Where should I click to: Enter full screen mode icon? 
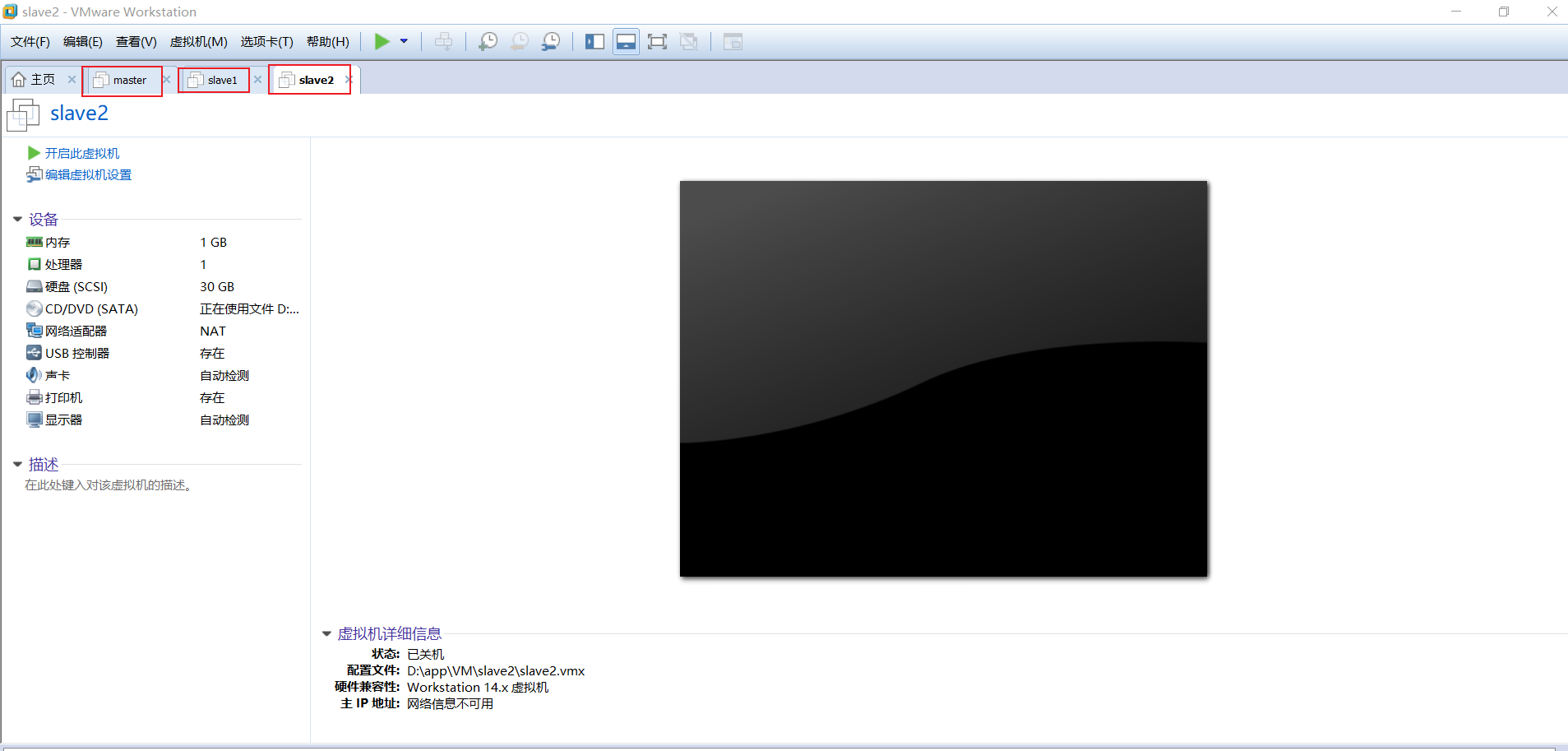(657, 41)
